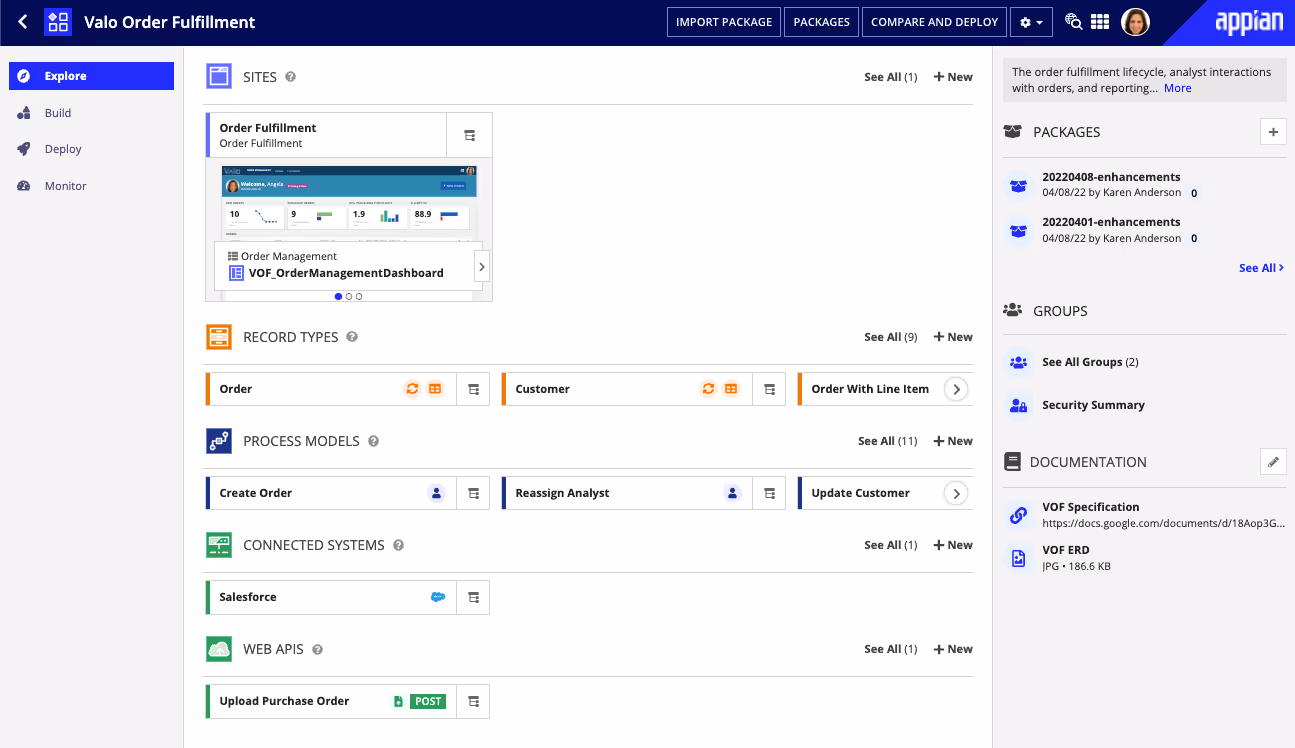
Task: Click the Web APIs help icon
Action: point(317,649)
